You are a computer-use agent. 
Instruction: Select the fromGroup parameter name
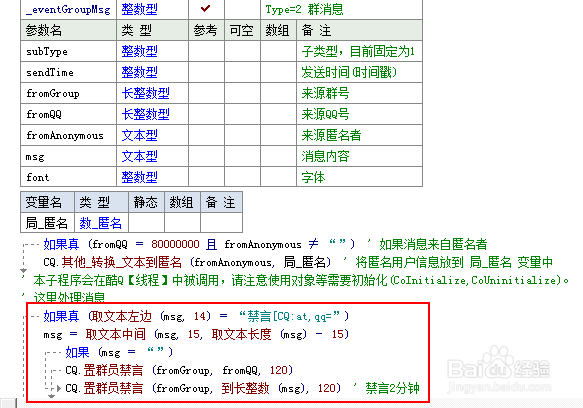pyautogui.click(x=53, y=93)
